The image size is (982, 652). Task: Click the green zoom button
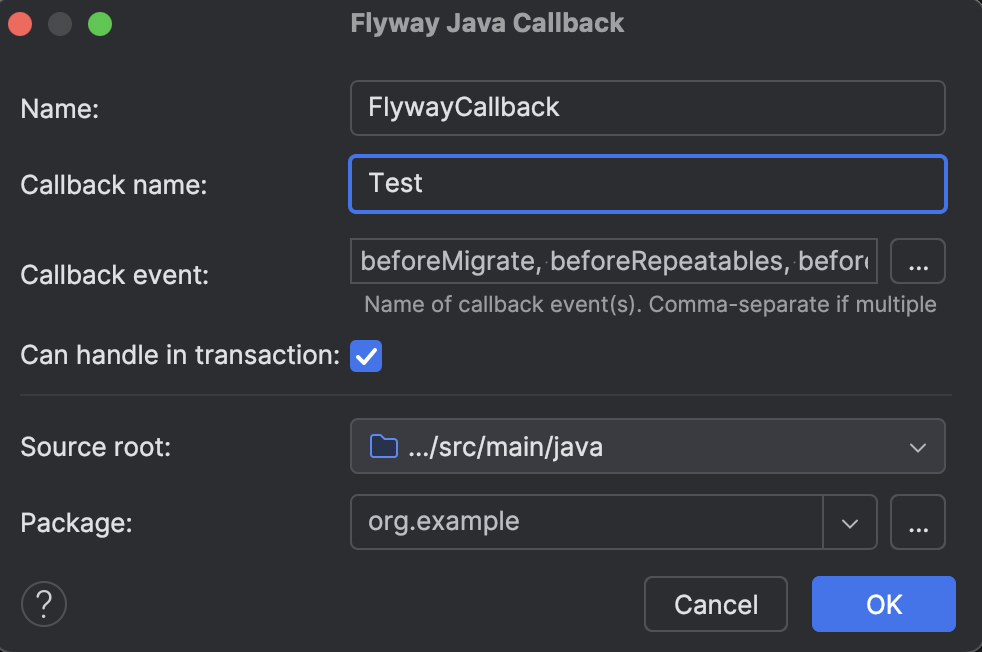(98, 22)
